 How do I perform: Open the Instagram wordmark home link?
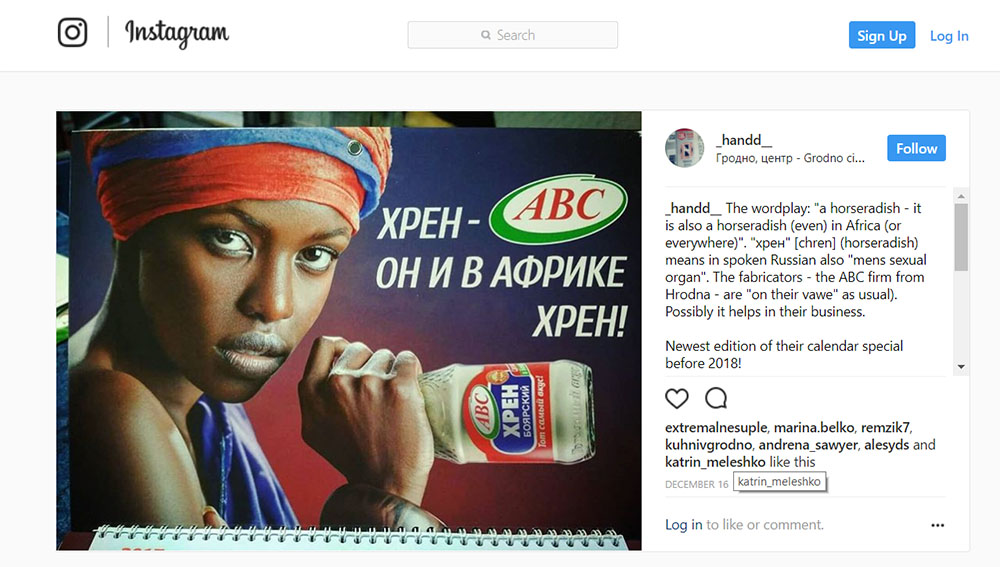[x=177, y=33]
